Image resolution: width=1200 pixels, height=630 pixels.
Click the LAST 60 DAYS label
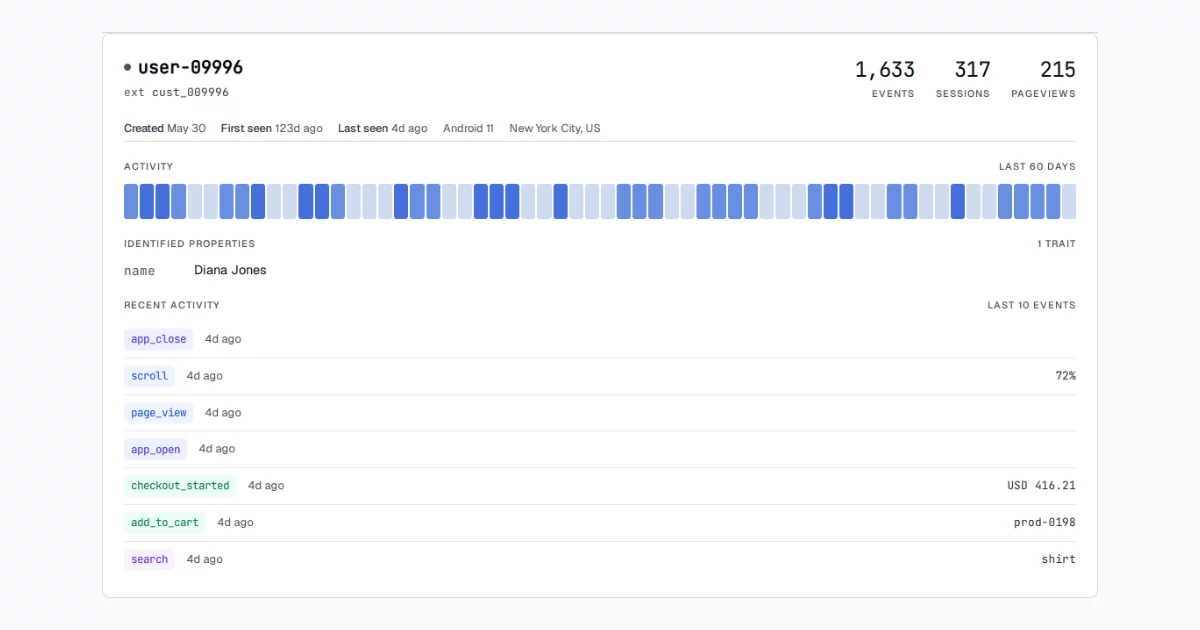point(1037,167)
